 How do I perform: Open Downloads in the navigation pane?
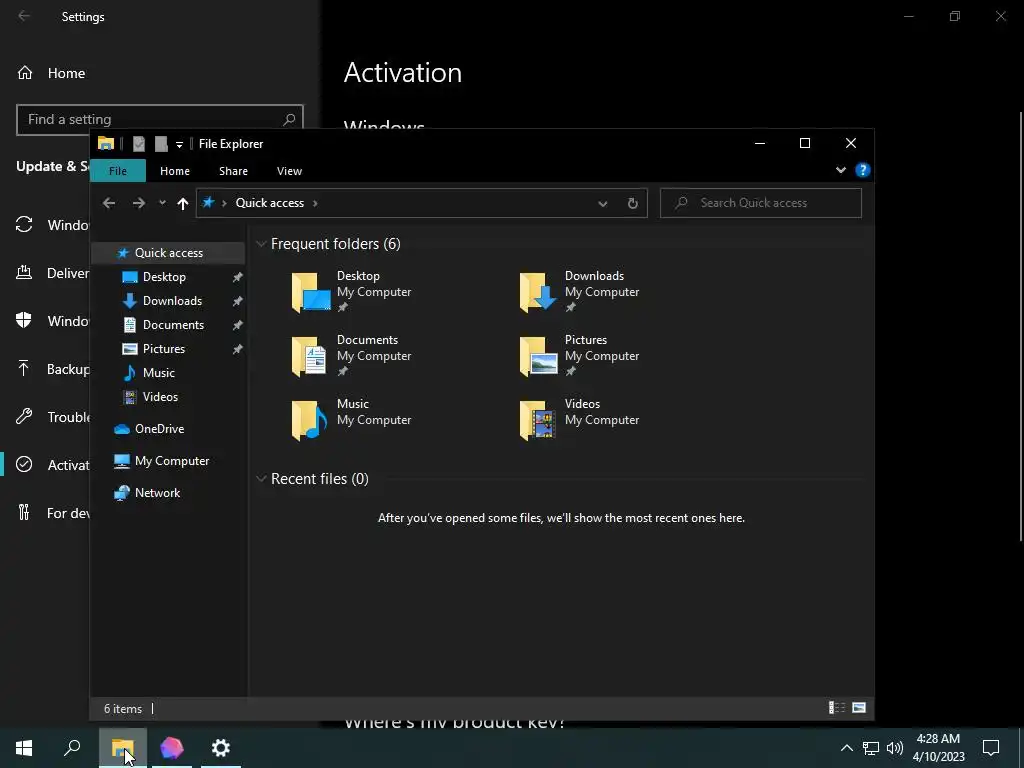point(172,301)
